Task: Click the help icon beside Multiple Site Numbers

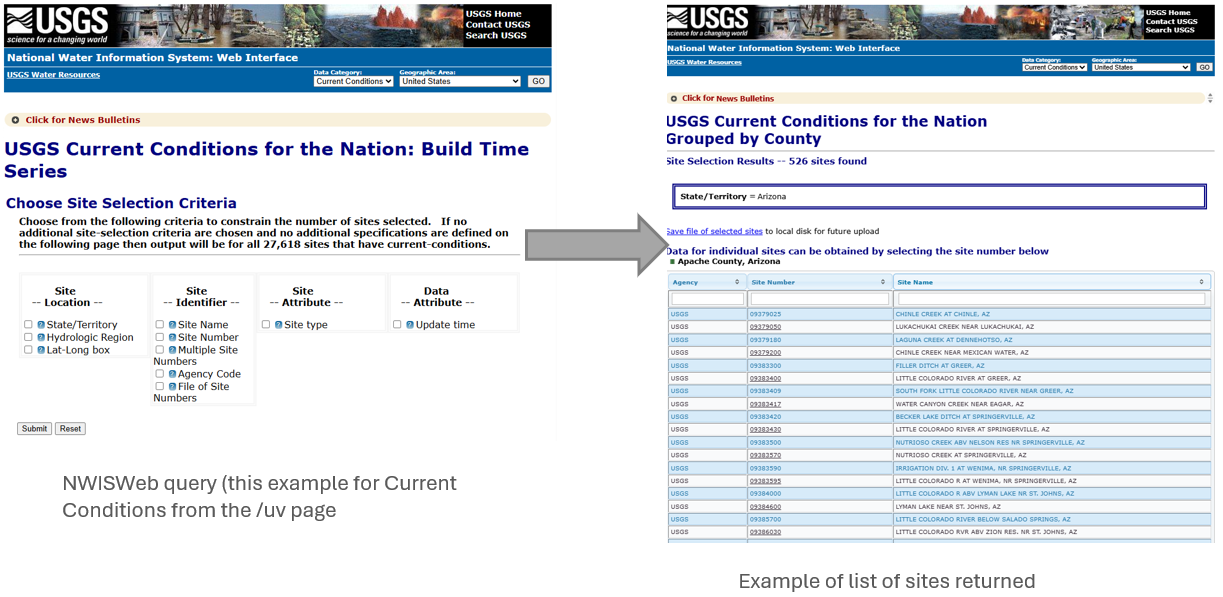Action: pyautogui.click(x=172, y=350)
